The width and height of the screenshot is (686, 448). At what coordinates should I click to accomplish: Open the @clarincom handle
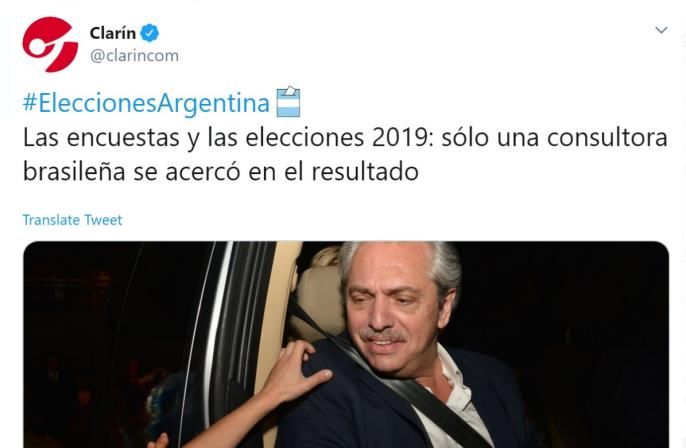(x=134, y=56)
